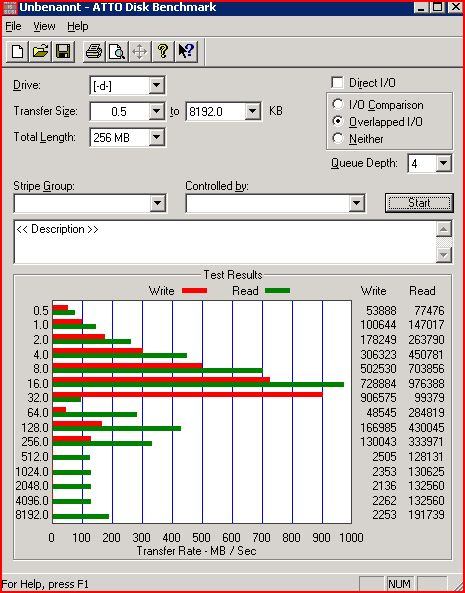465x593 pixels.
Task: Click the ATTO application icon in title bar
Action: (x=9, y=8)
